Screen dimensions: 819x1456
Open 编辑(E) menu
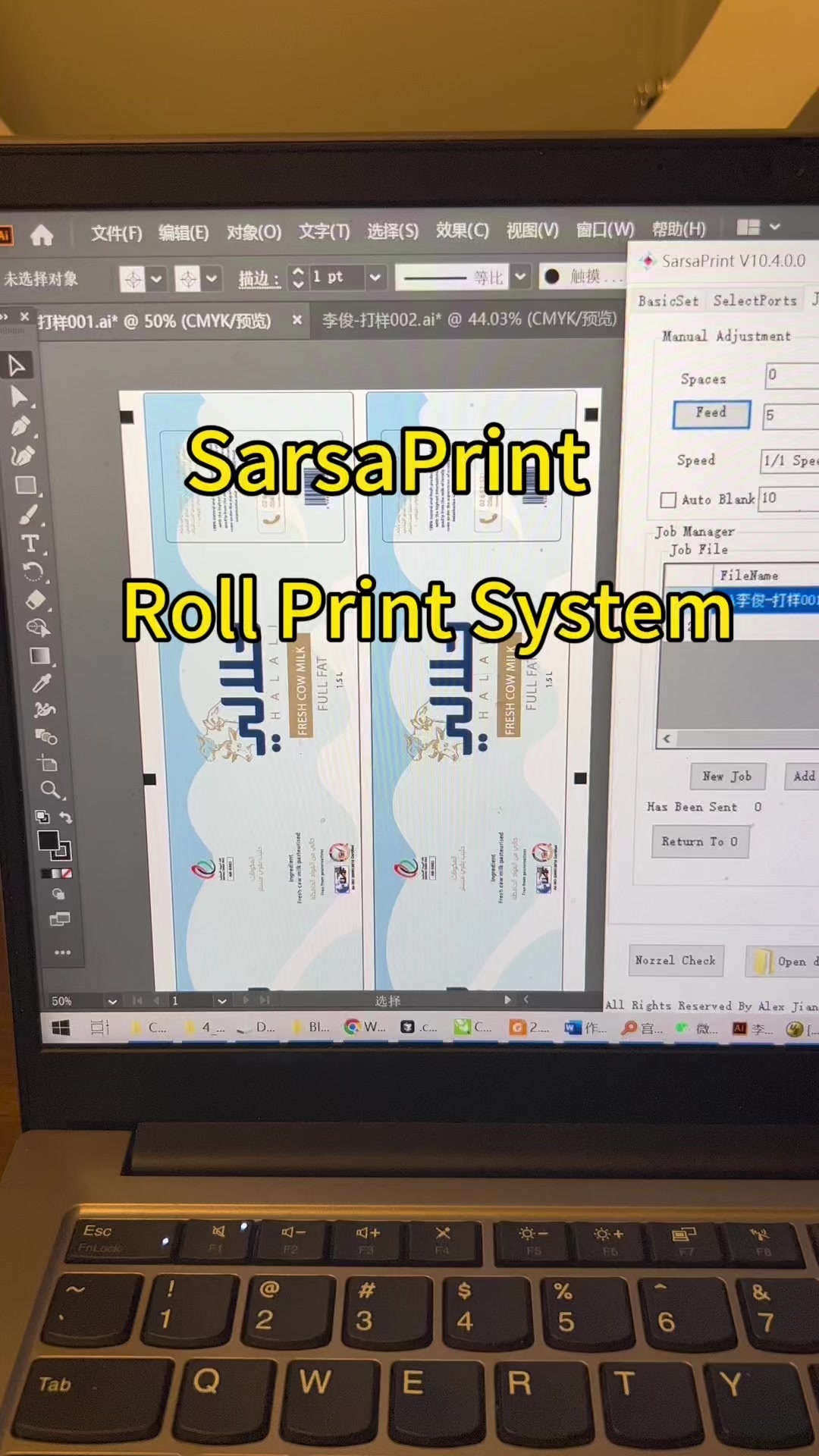tap(184, 233)
